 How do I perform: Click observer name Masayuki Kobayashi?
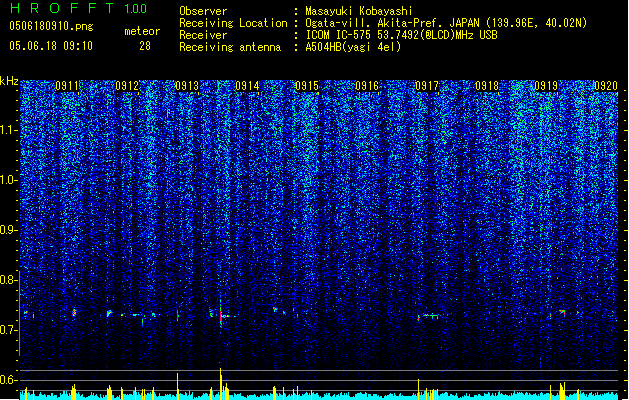click(359, 11)
